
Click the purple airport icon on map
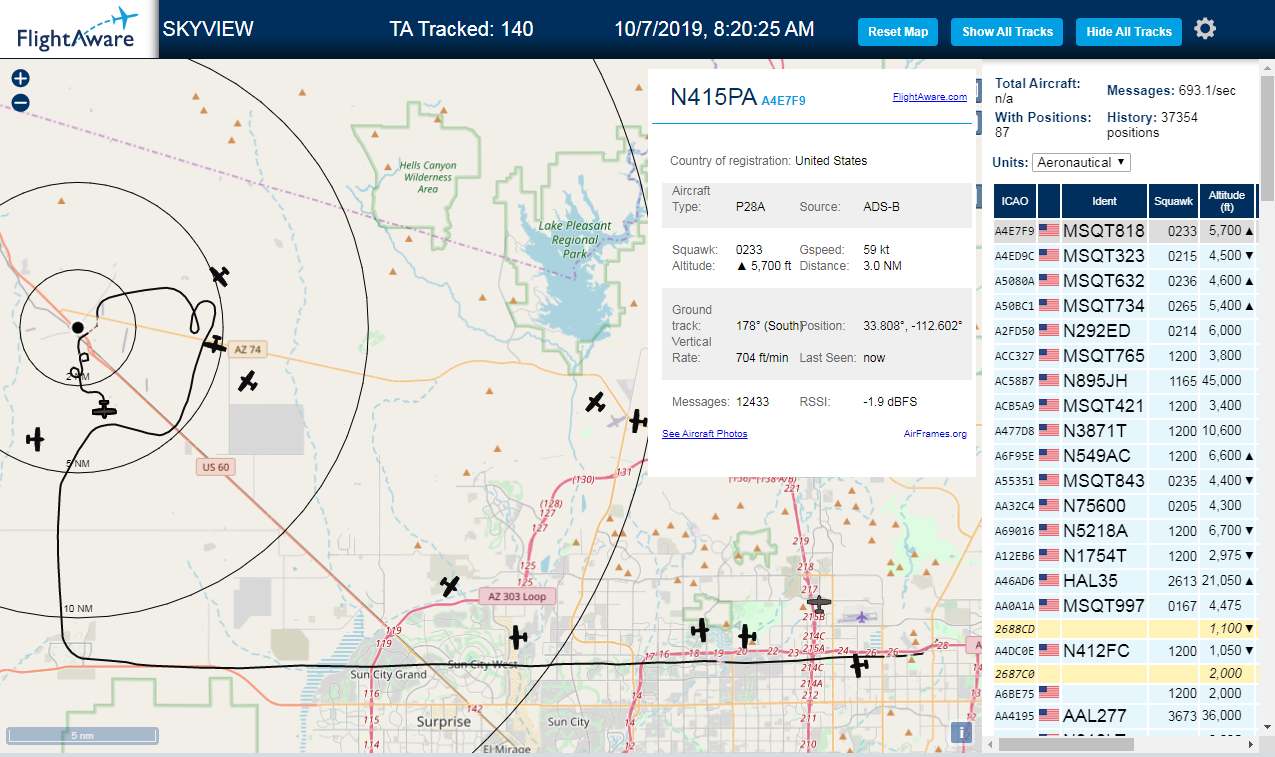pos(861,616)
